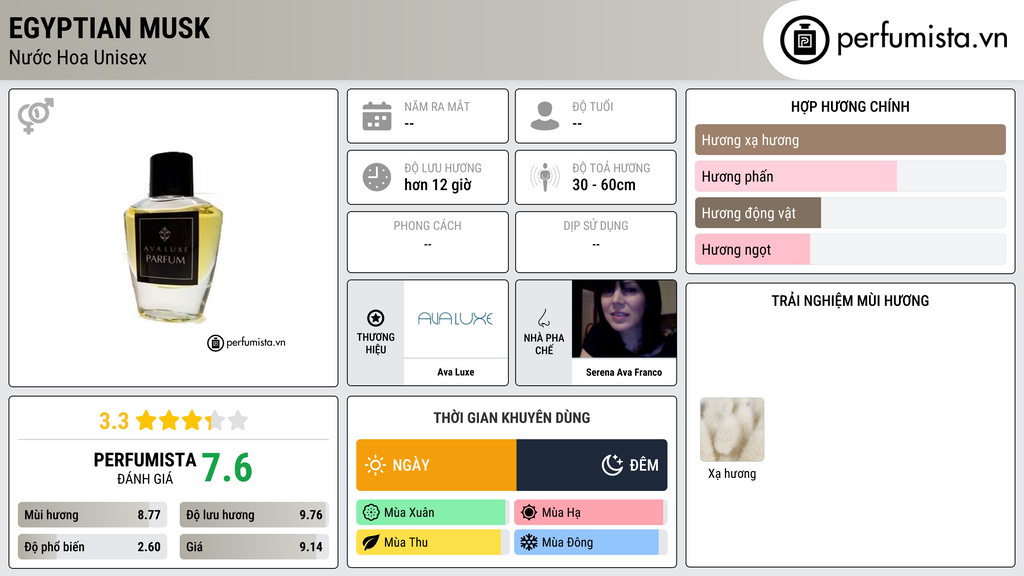The height and width of the screenshot is (576, 1024).
Task: Click the perfumista.vn site name in header
Action: tap(922, 39)
